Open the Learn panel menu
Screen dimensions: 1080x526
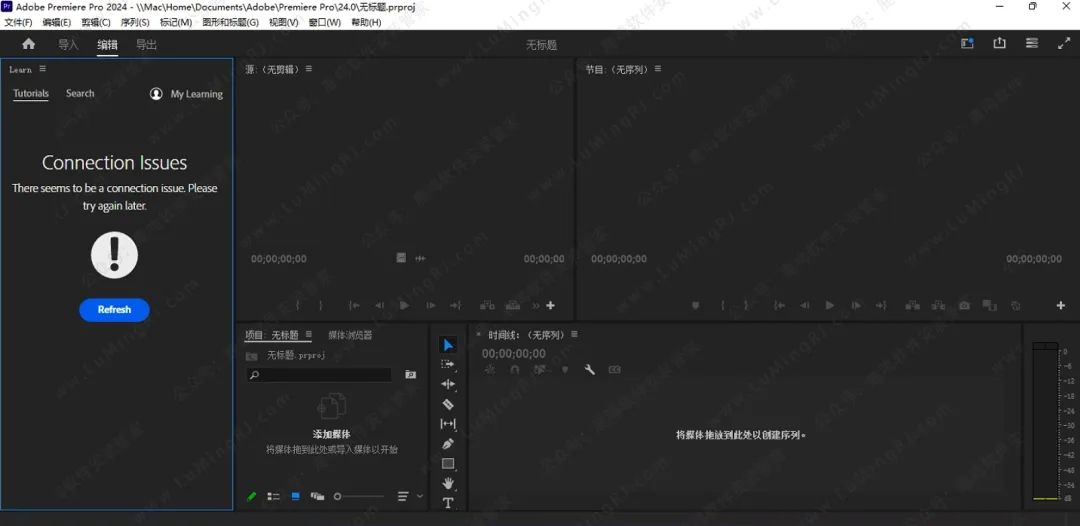click(x=43, y=69)
